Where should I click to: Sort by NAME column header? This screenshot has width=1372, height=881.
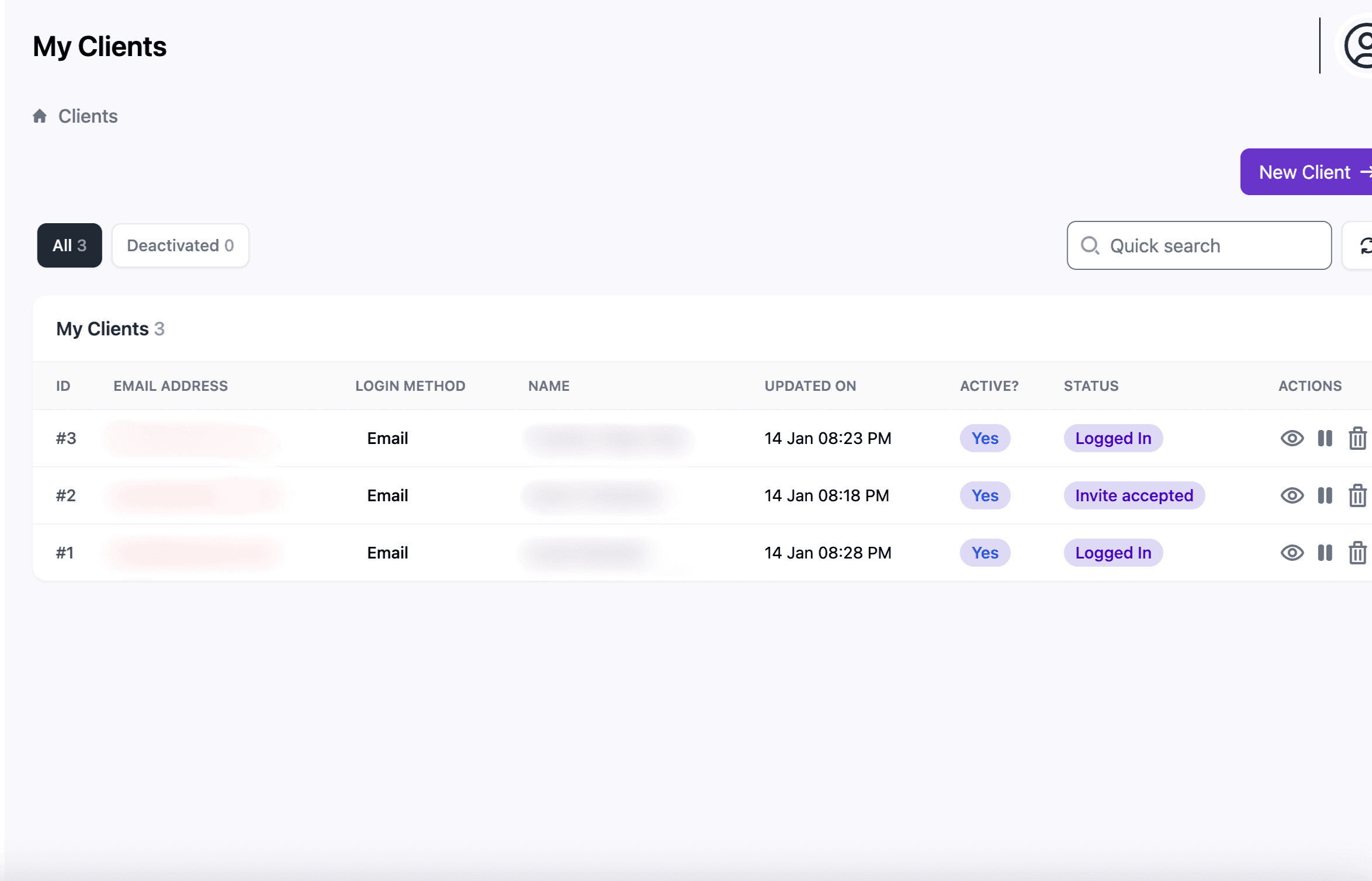[549, 386]
